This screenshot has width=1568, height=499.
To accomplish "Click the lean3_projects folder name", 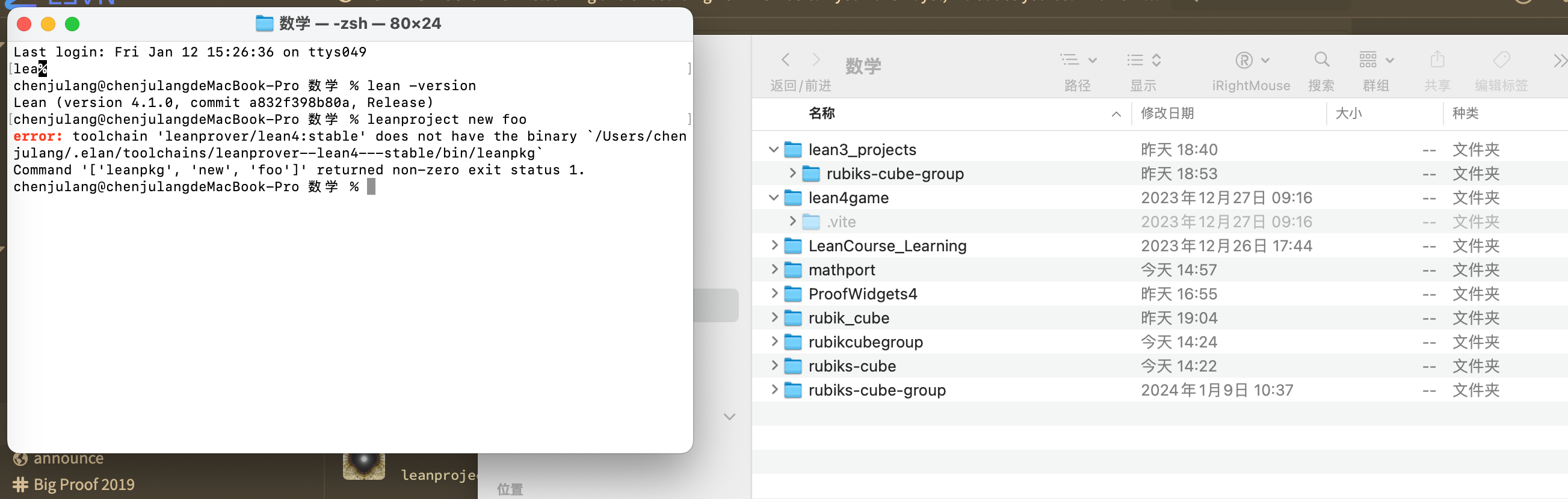I will [x=862, y=150].
